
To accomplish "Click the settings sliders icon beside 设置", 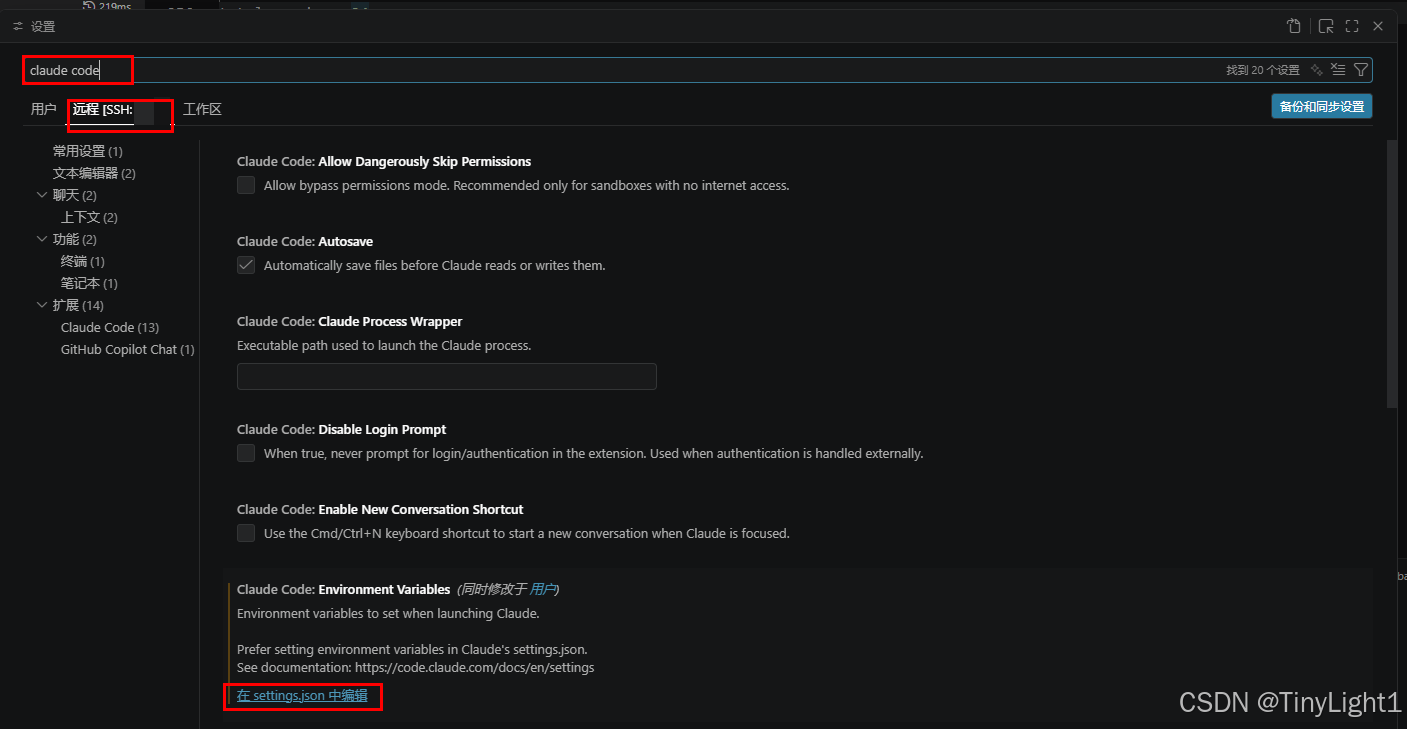I will pyautogui.click(x=18, y=27).
